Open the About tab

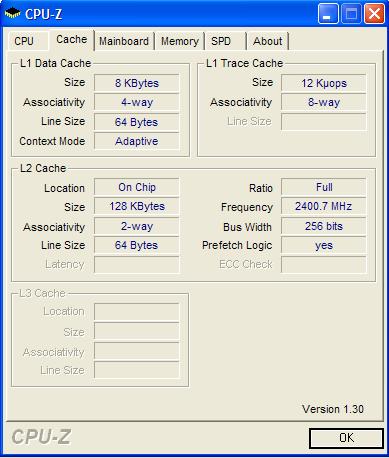(x=268, y=41)
